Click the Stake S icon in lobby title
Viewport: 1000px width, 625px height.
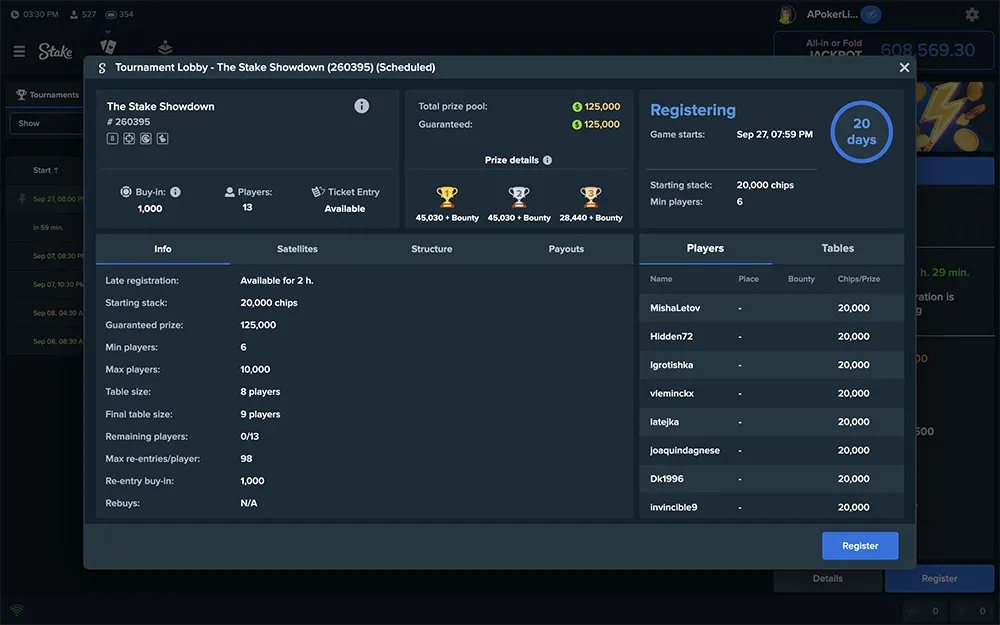coord(102,68)
